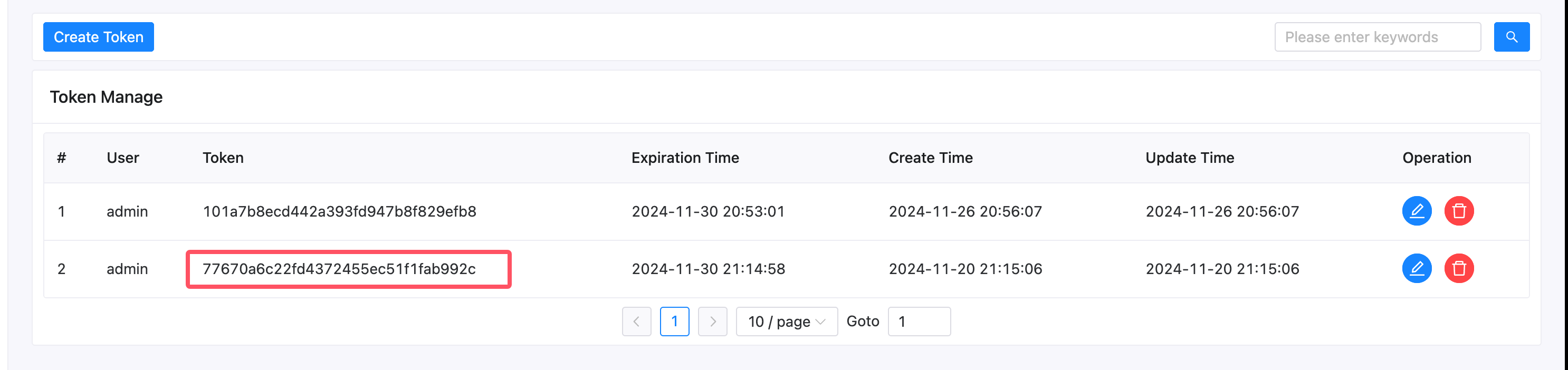This screenshot has height=370, width=1568.
Task: Go to the previous page arrow
Action: (636, 322)
